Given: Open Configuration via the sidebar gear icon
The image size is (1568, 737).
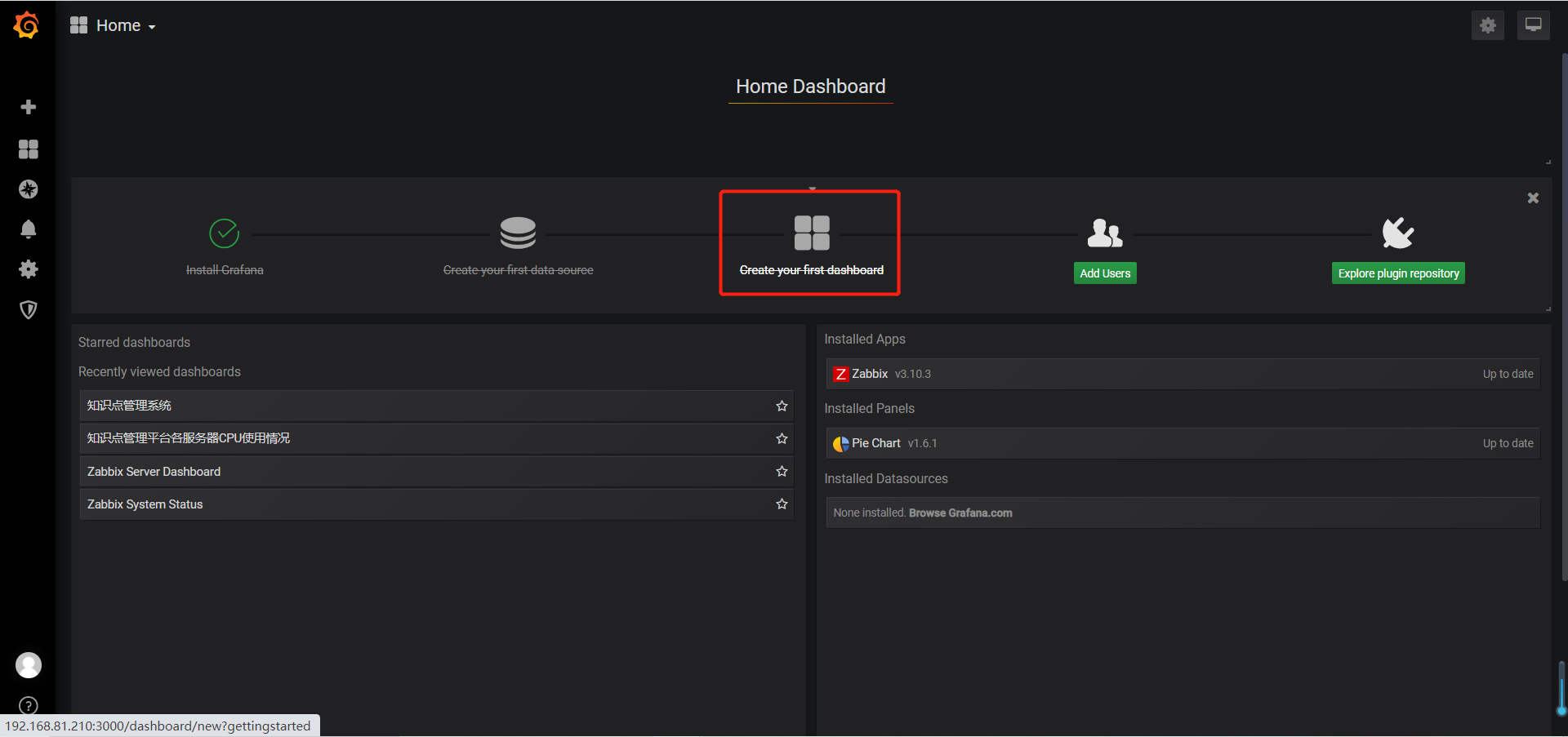Looking at the screenshot, I should point(28,269).
